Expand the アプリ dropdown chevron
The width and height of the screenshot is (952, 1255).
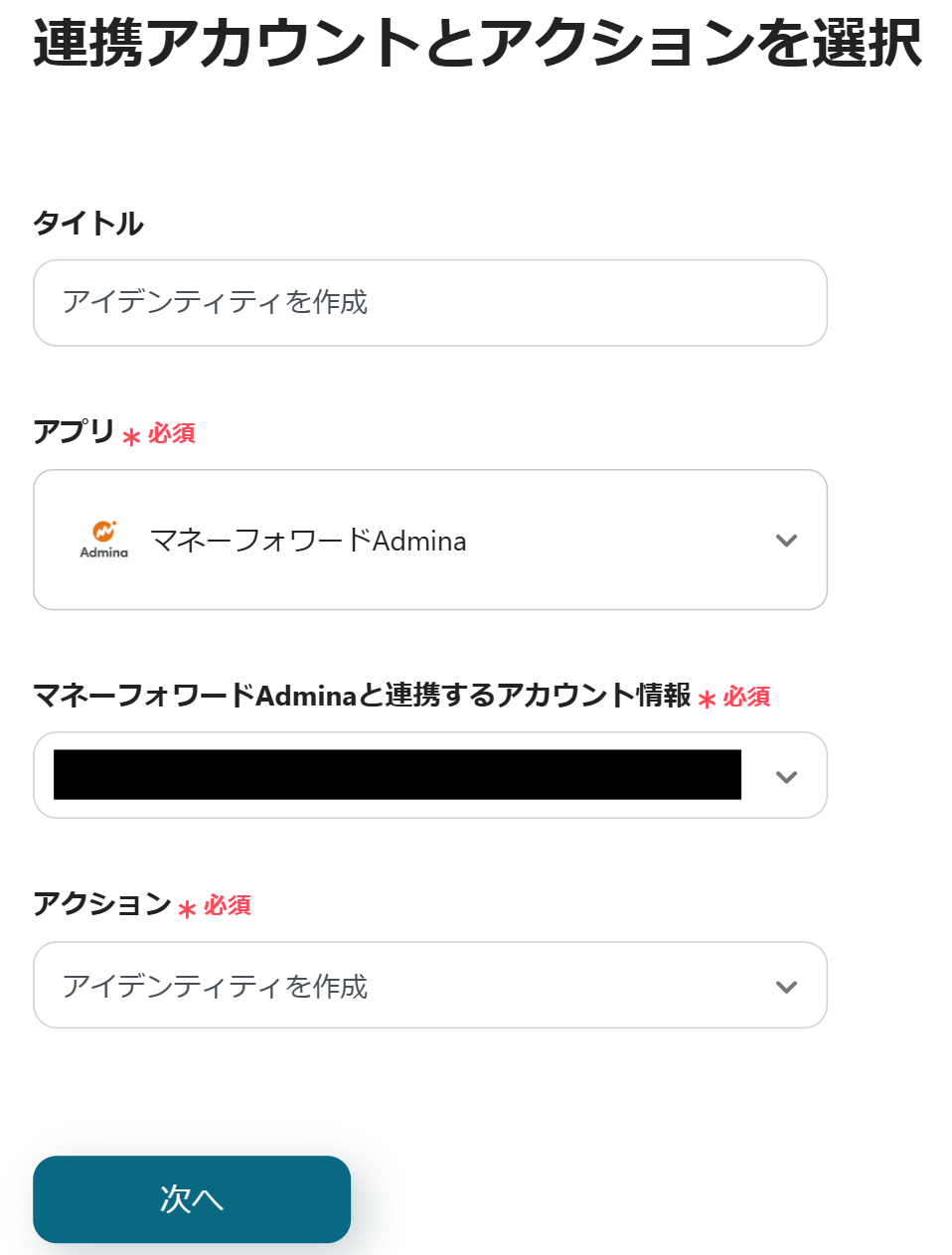[x=786, y=541]
